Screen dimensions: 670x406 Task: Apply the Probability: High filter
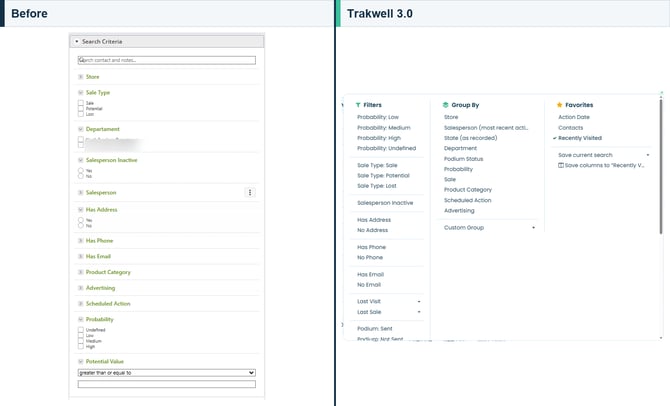click(379, 138)
